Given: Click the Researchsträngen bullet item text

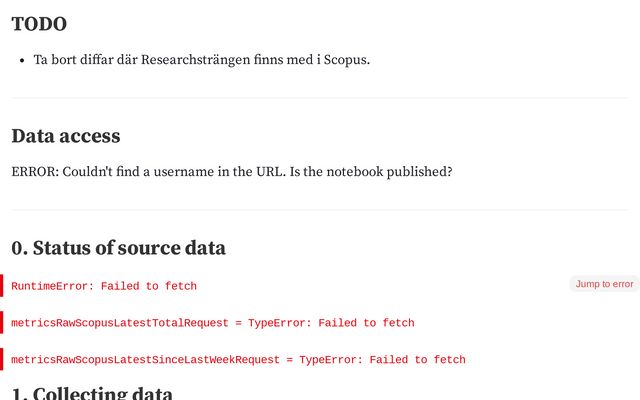Looking at the screenshot, I should pyautogui.click(x=202, y=60).
